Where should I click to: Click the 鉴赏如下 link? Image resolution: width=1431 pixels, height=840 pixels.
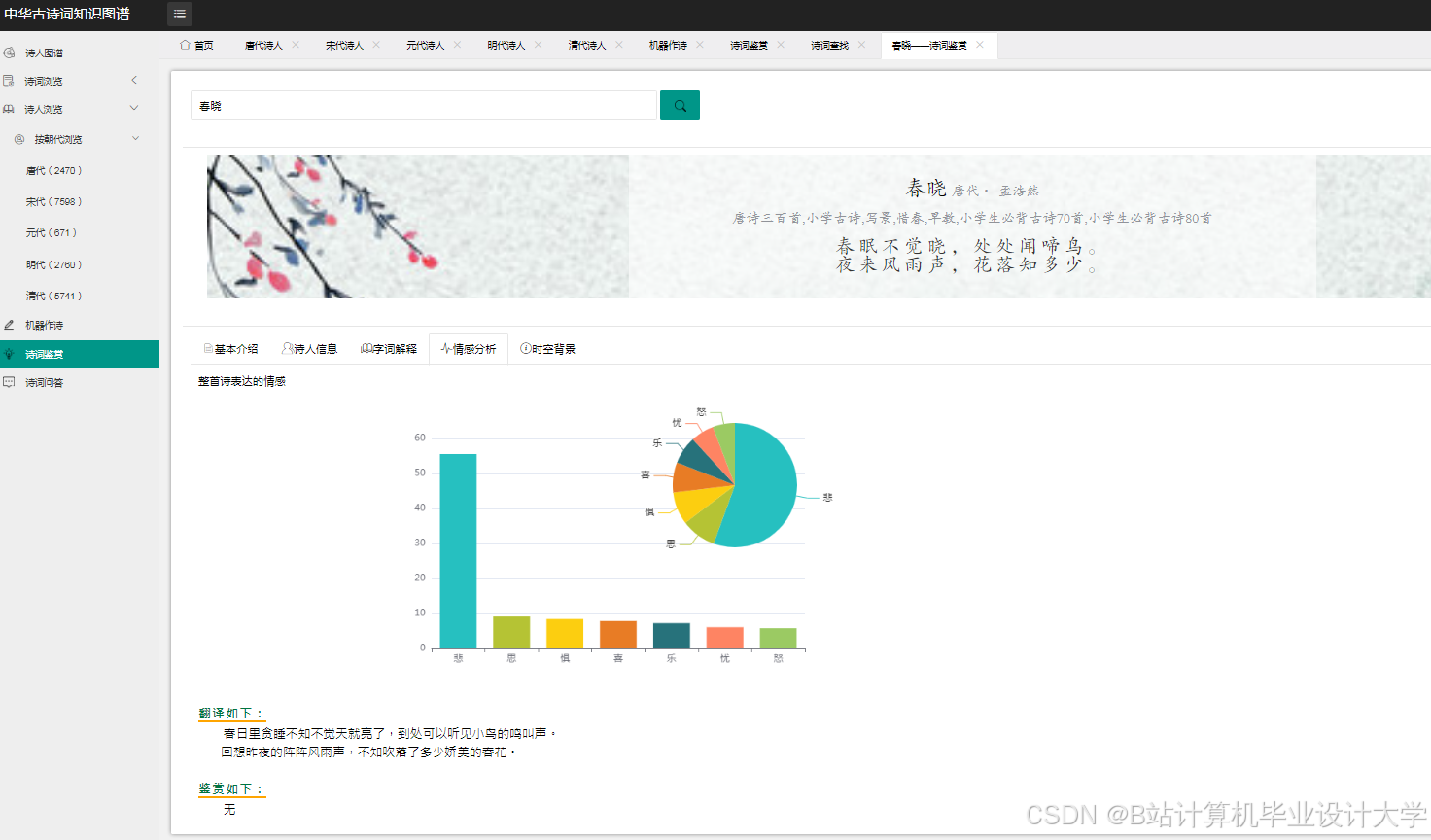[x=229, y=788]
